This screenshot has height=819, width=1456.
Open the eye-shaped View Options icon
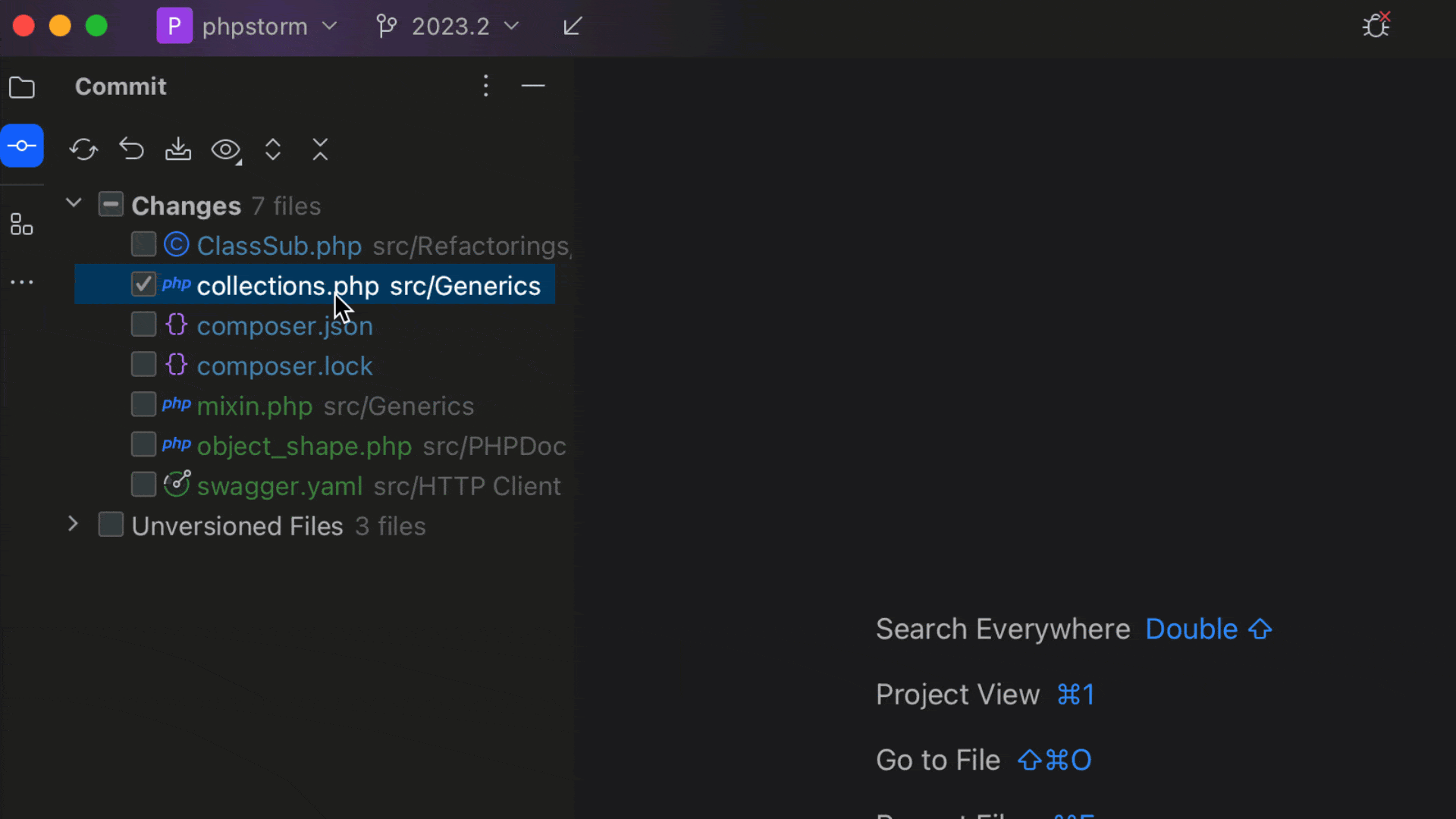226,149
